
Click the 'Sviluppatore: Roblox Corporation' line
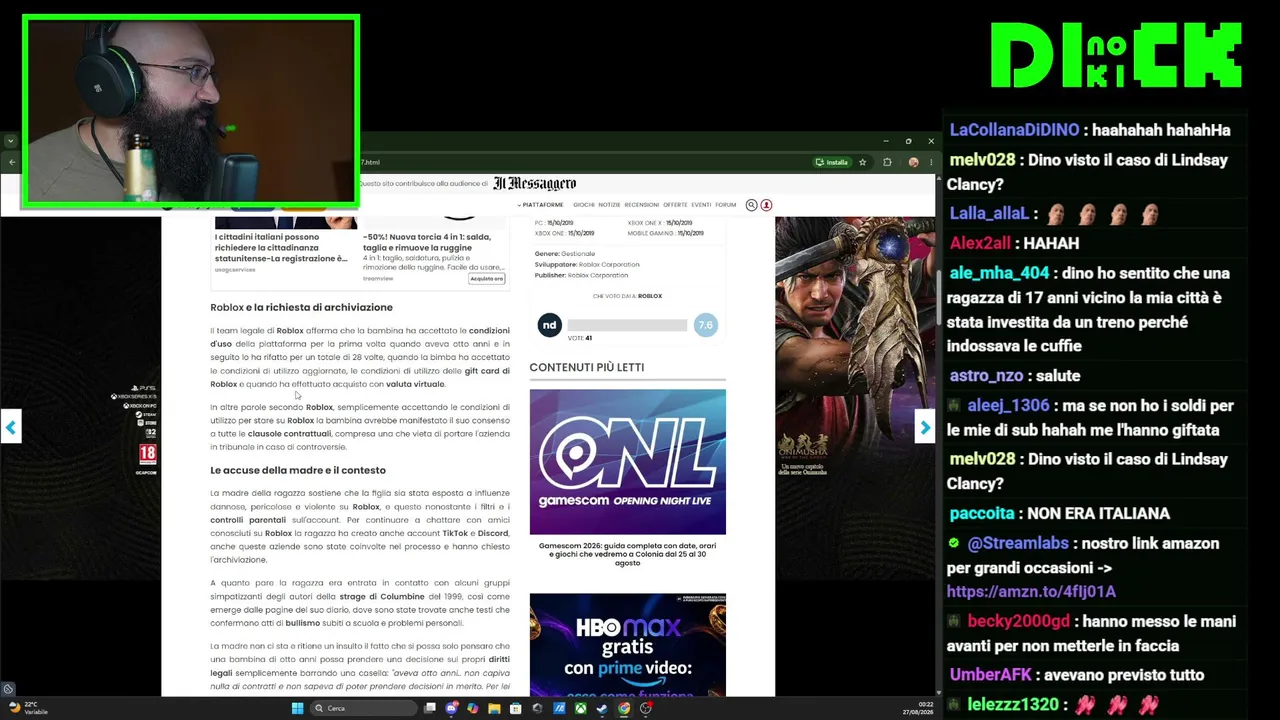click(x=587, y=265)
